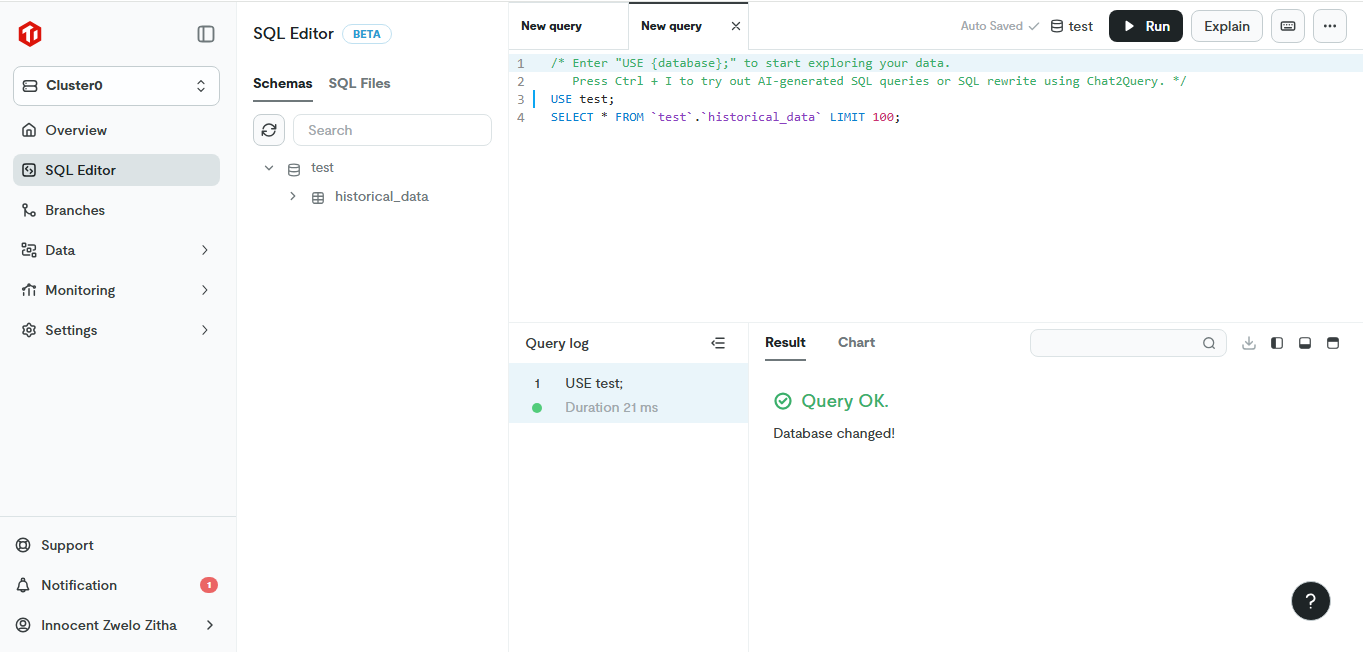Switch to the Result tab
The image size is (1363, 652).
[x=785, y=342]
